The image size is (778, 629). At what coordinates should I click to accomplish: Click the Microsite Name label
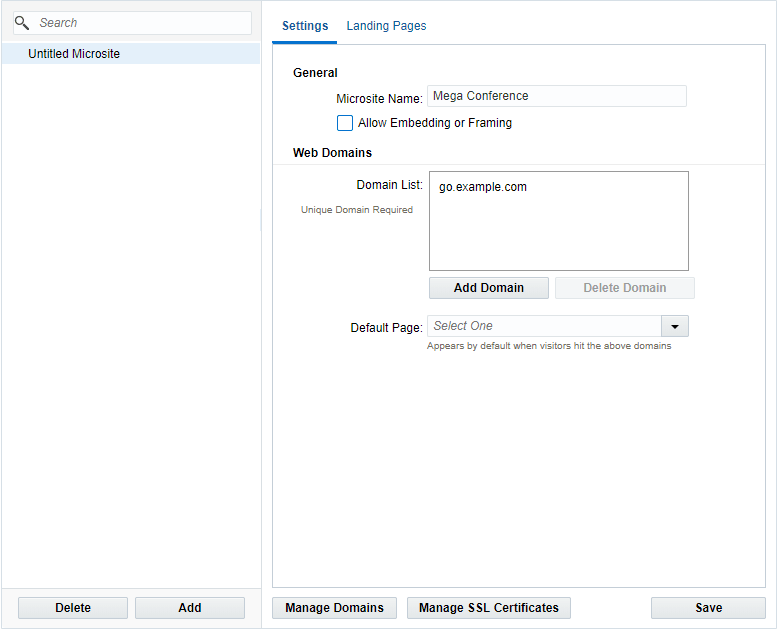(380, 99)
